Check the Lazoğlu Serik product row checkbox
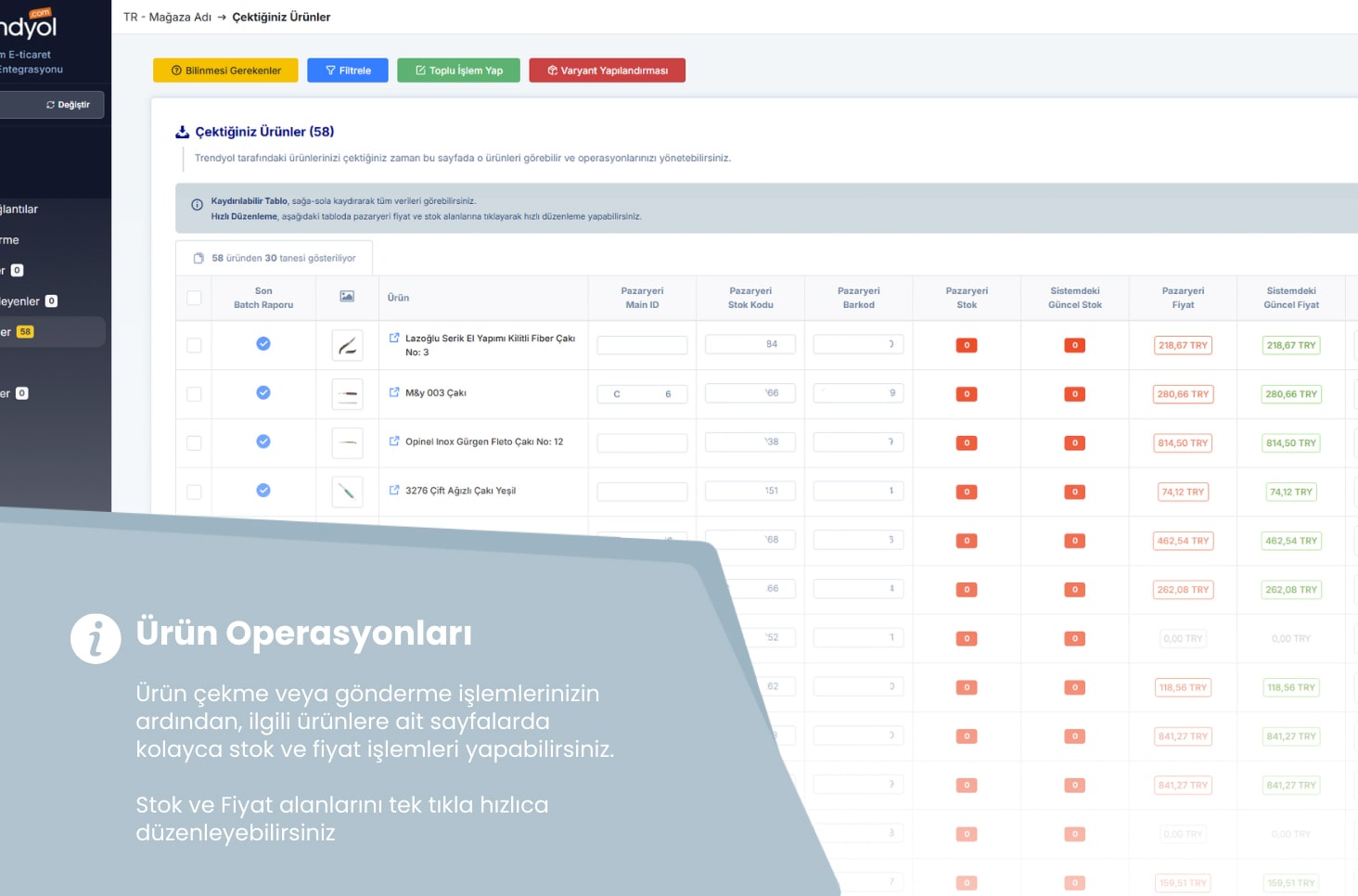This screenshot has height=896, width=1358. [x=194, y=345]
